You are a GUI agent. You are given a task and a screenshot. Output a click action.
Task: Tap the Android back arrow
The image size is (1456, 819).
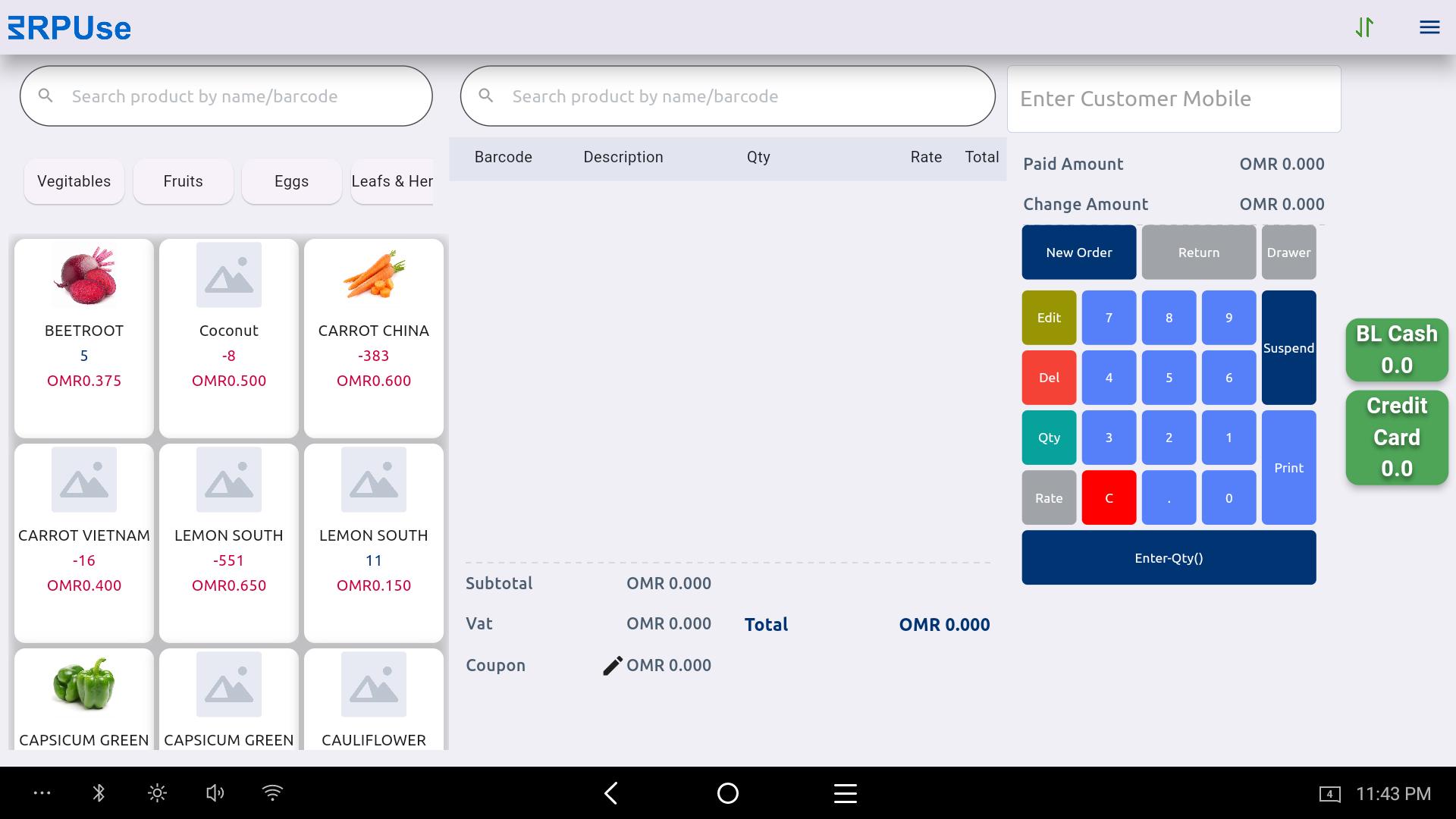pyautogui.click(x=611, y=793)
